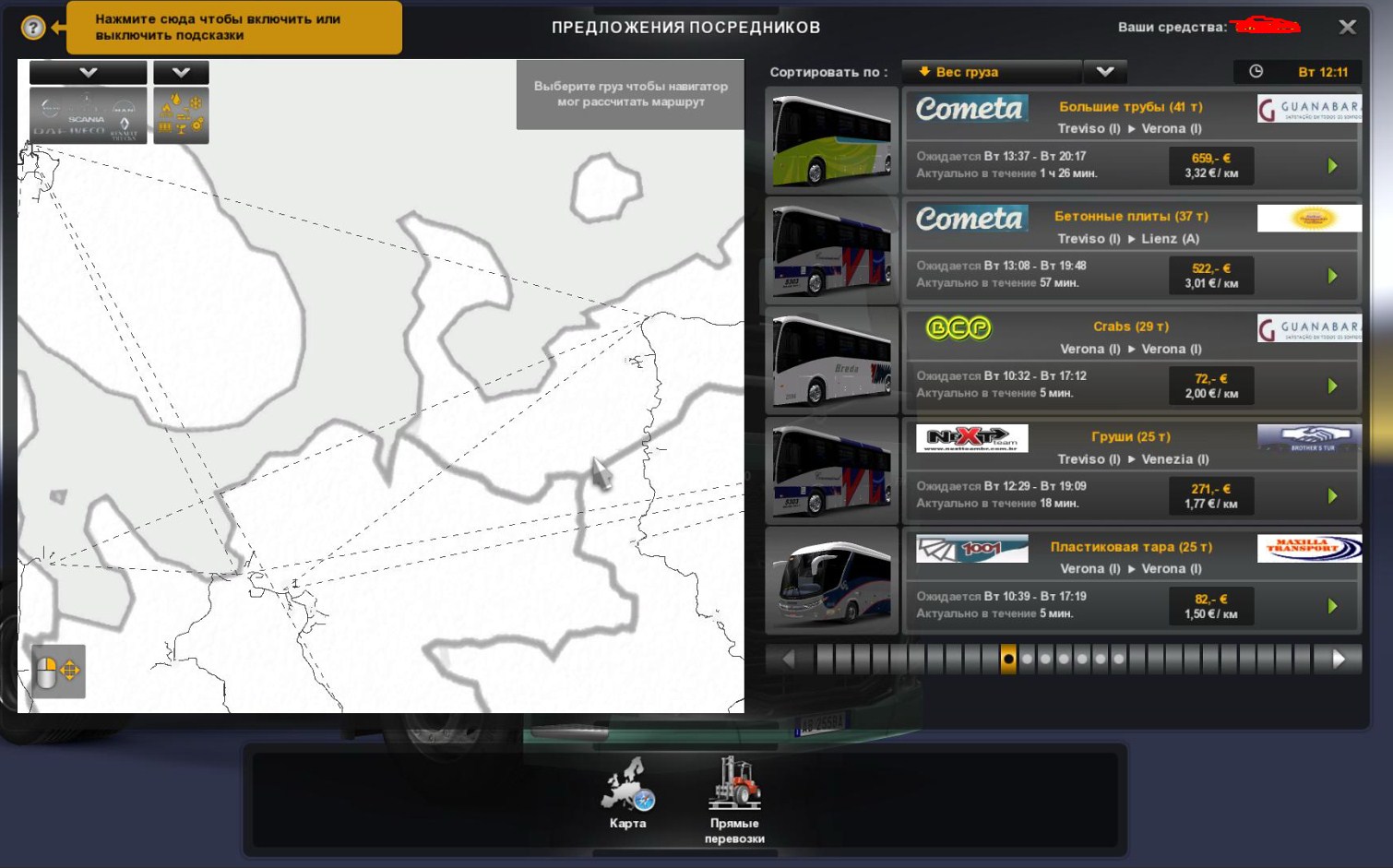
Task: Click cargo title Пластиковая тара (25 т)
Action: coord(1131,546)
